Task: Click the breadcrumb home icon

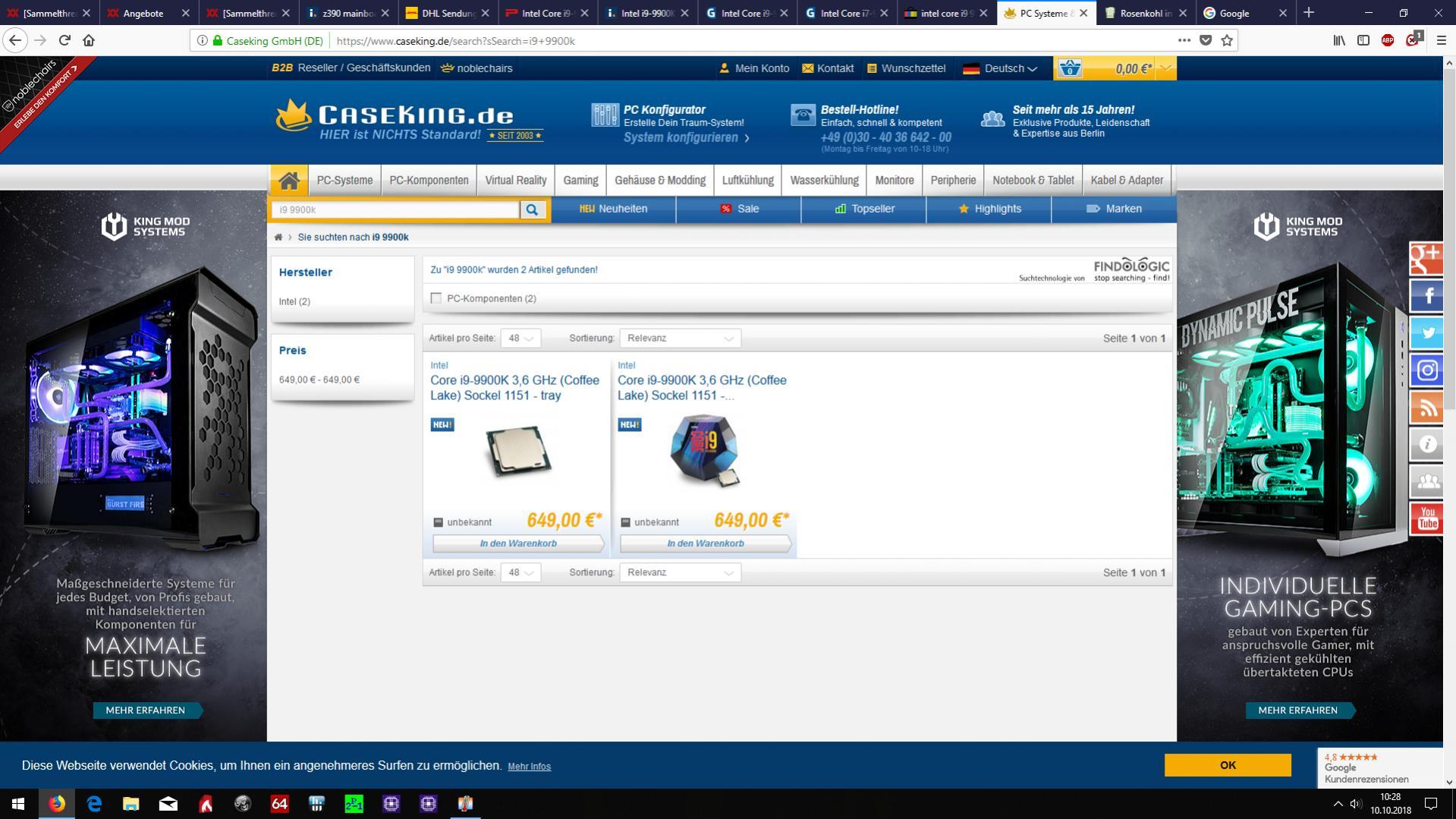Action: click(278, 238)
